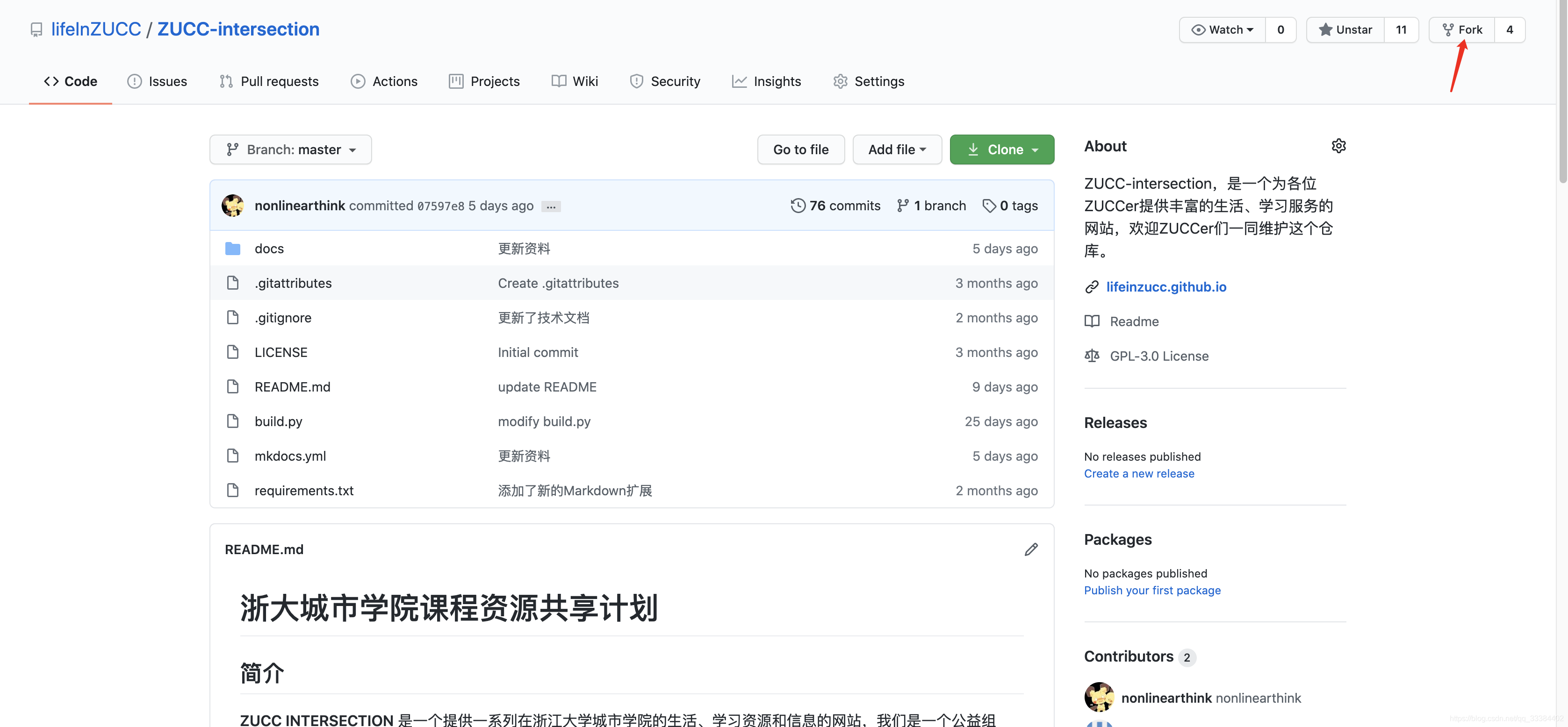Click the docs folder icon
This screenshot has height=727, width=1568.
click(232, 248)
